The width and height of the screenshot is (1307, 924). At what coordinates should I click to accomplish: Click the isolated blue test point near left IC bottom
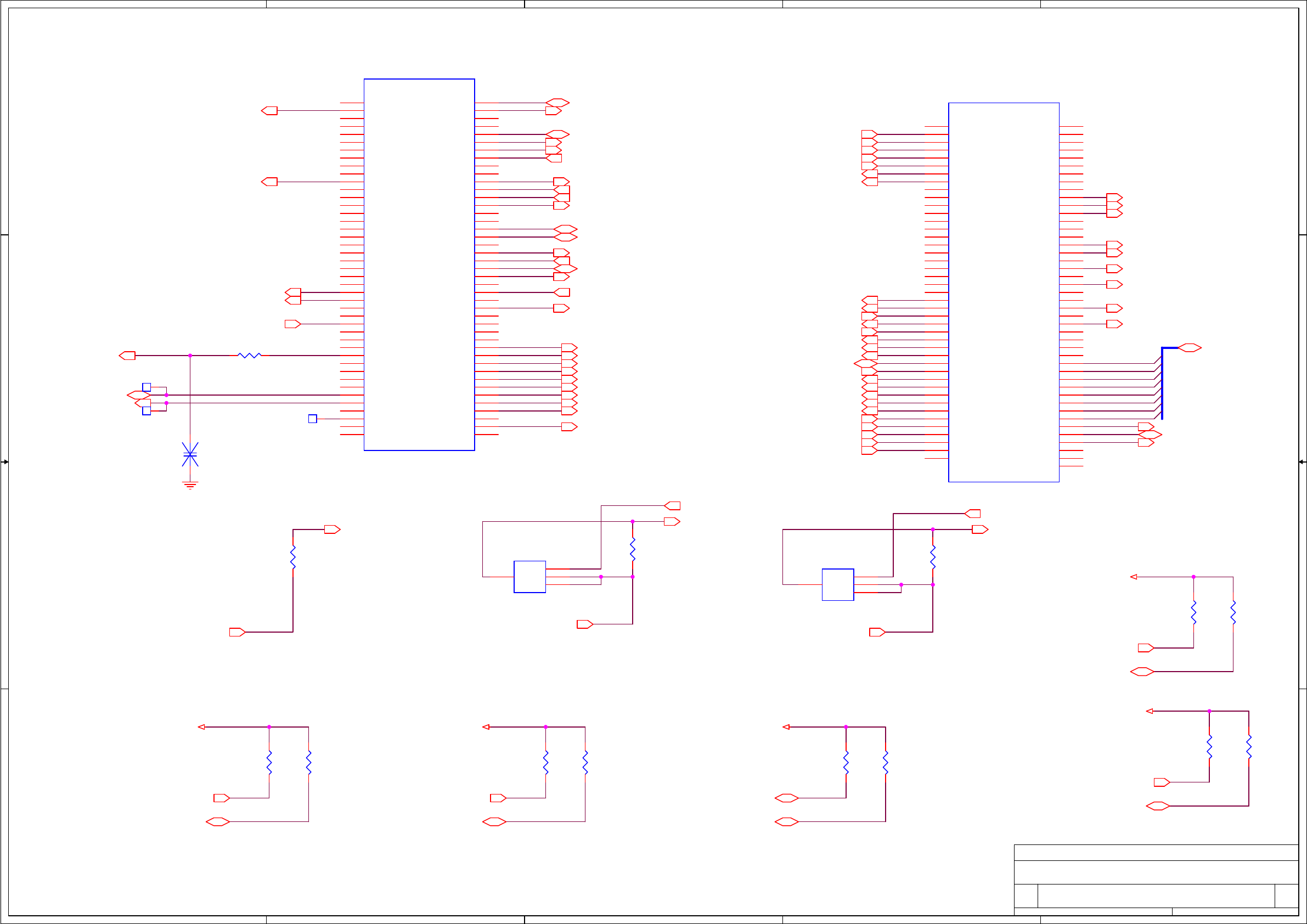click(x=313, y=419)
